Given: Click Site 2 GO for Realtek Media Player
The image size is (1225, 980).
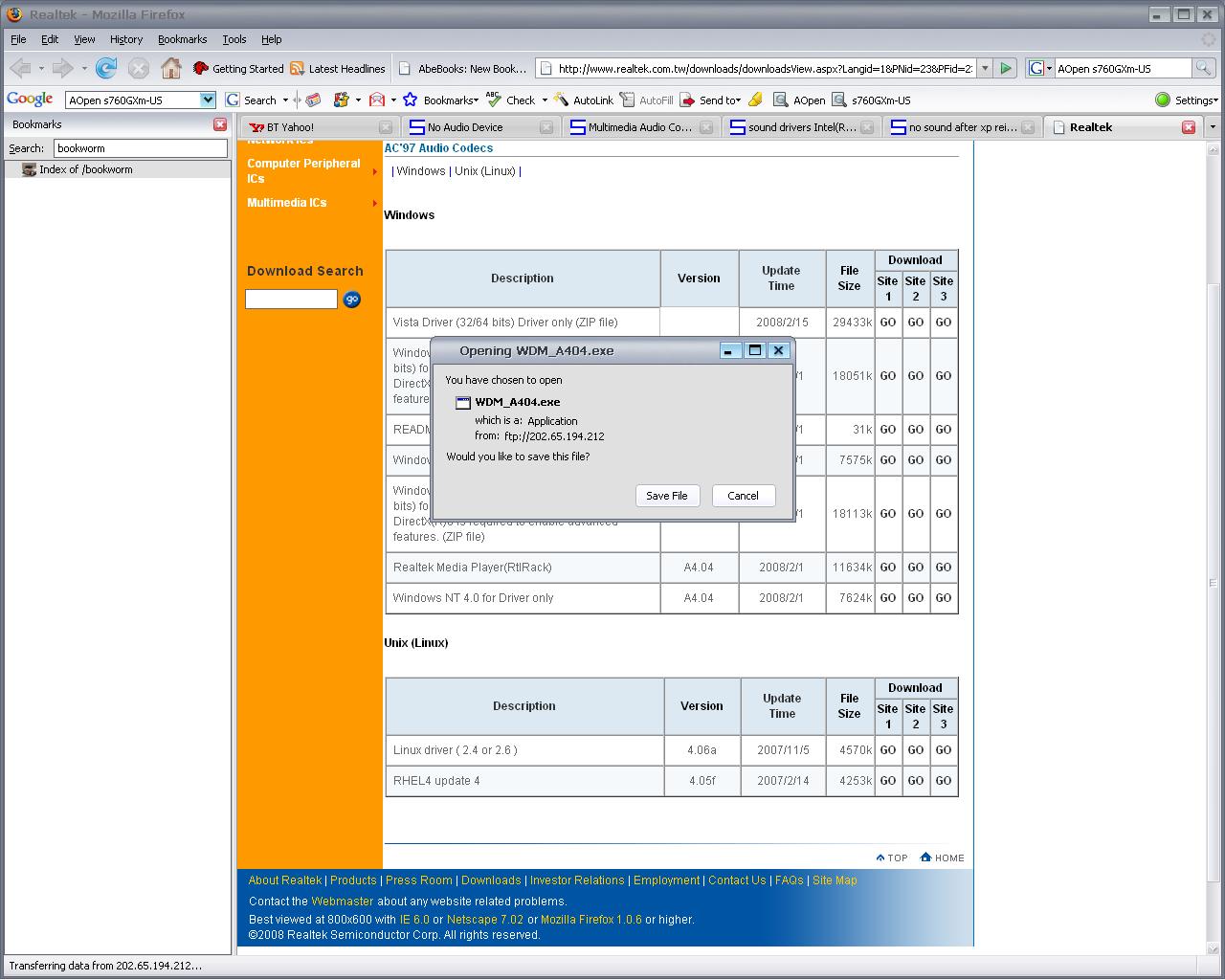Looking at the screenshot, I should tap(916, 568).
